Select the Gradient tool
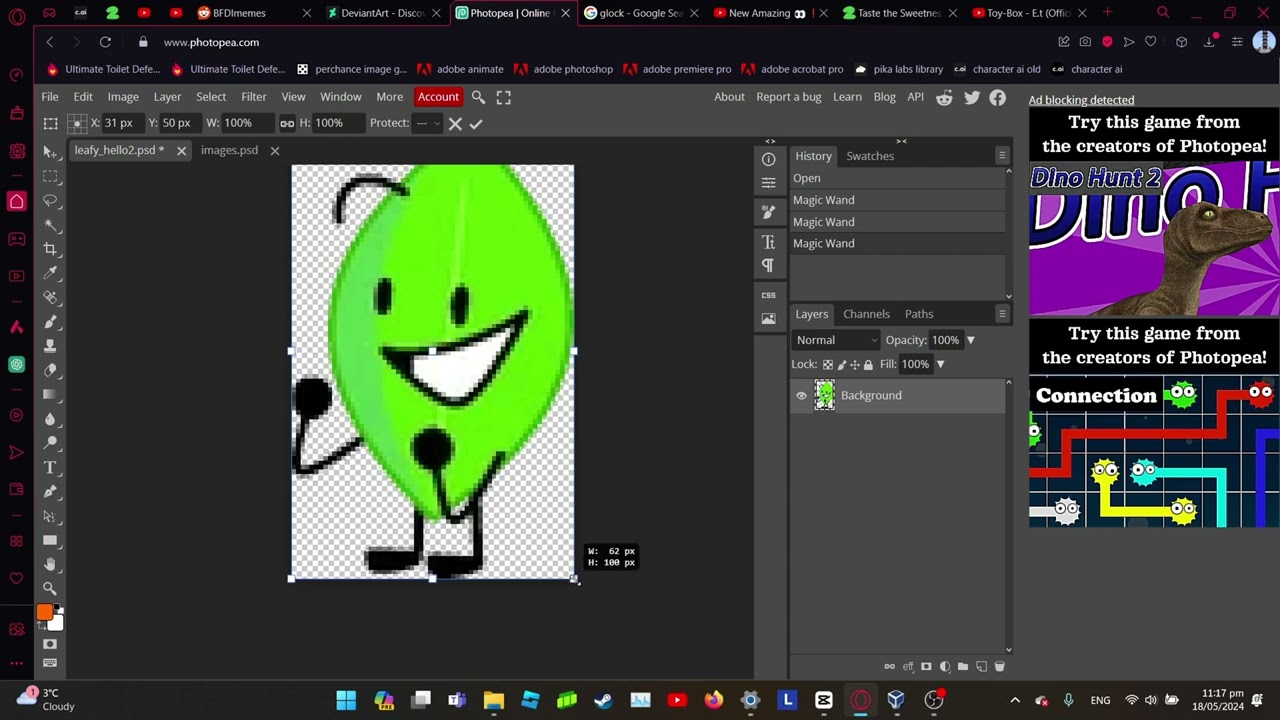Screen dimensions: 1280x720 pos(50,394)
